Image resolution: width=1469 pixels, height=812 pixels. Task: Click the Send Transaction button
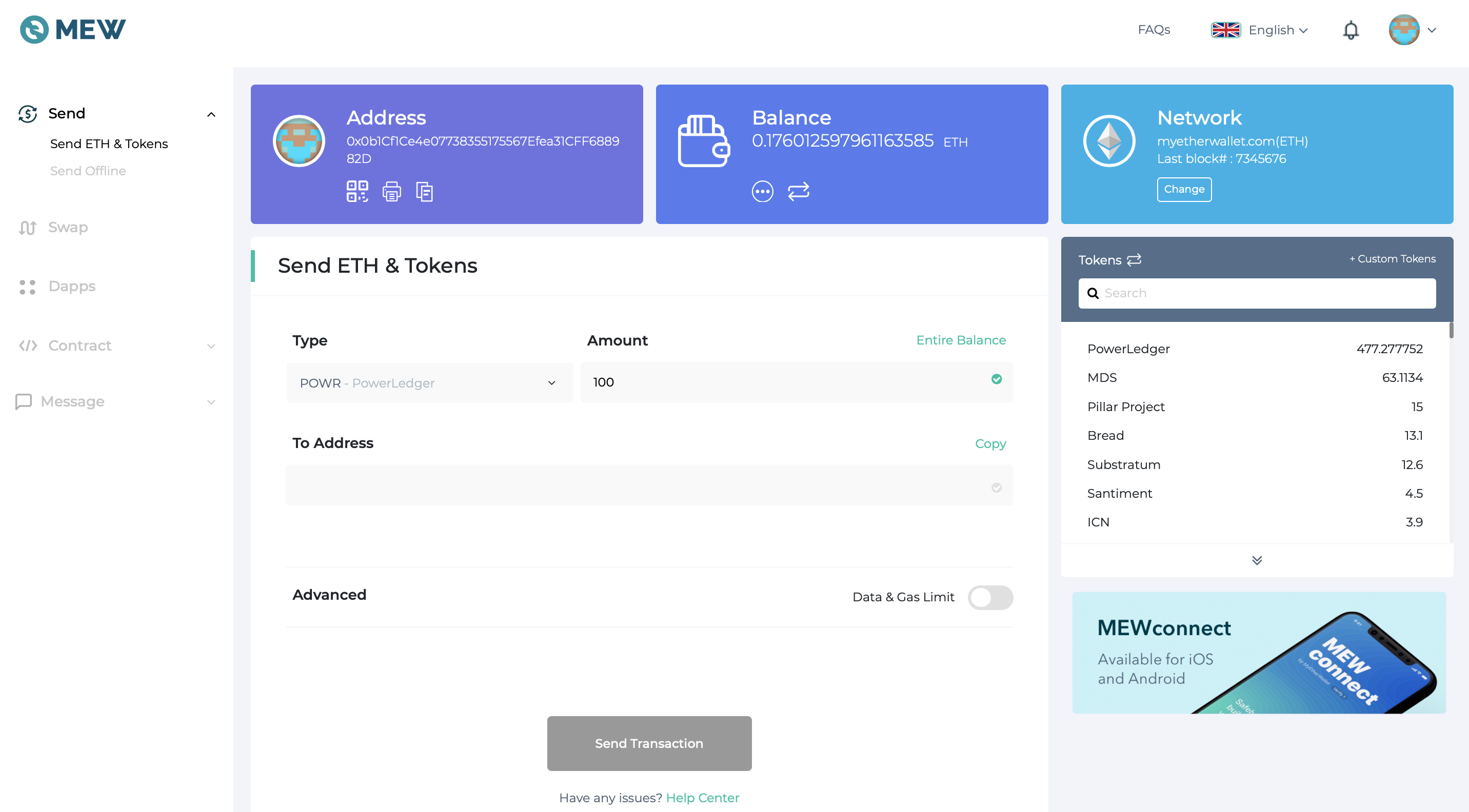[649, 744]
